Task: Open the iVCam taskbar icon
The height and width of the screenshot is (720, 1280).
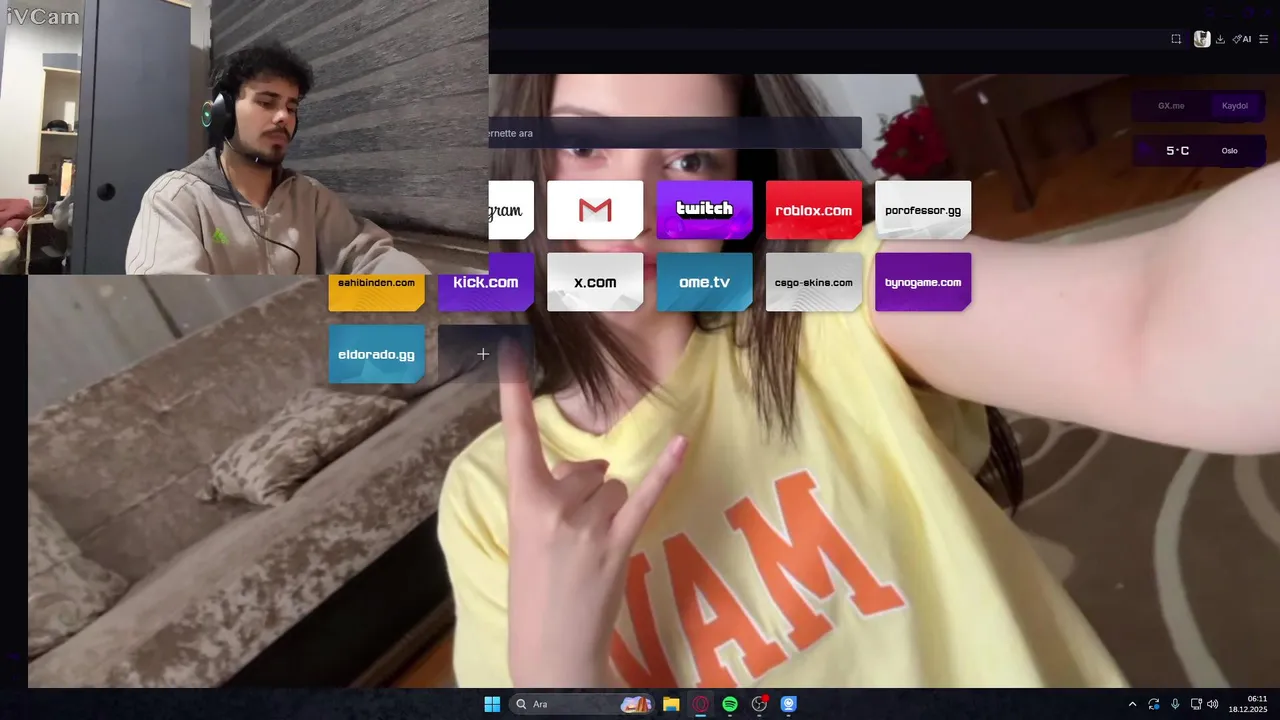Action: click(789, 704)
